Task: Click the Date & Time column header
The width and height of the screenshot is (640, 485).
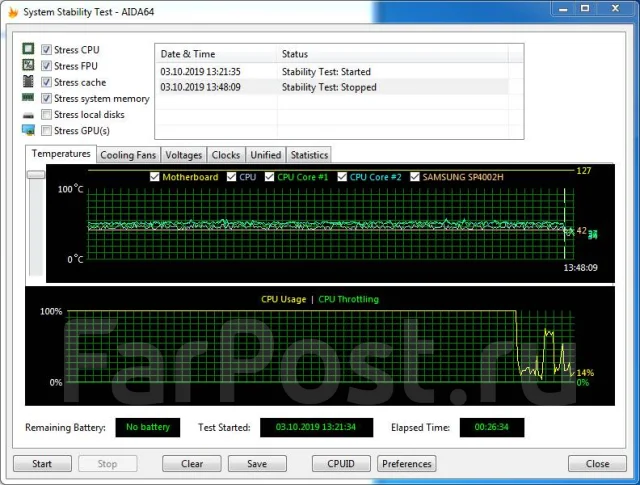Action: pos(216,54)
